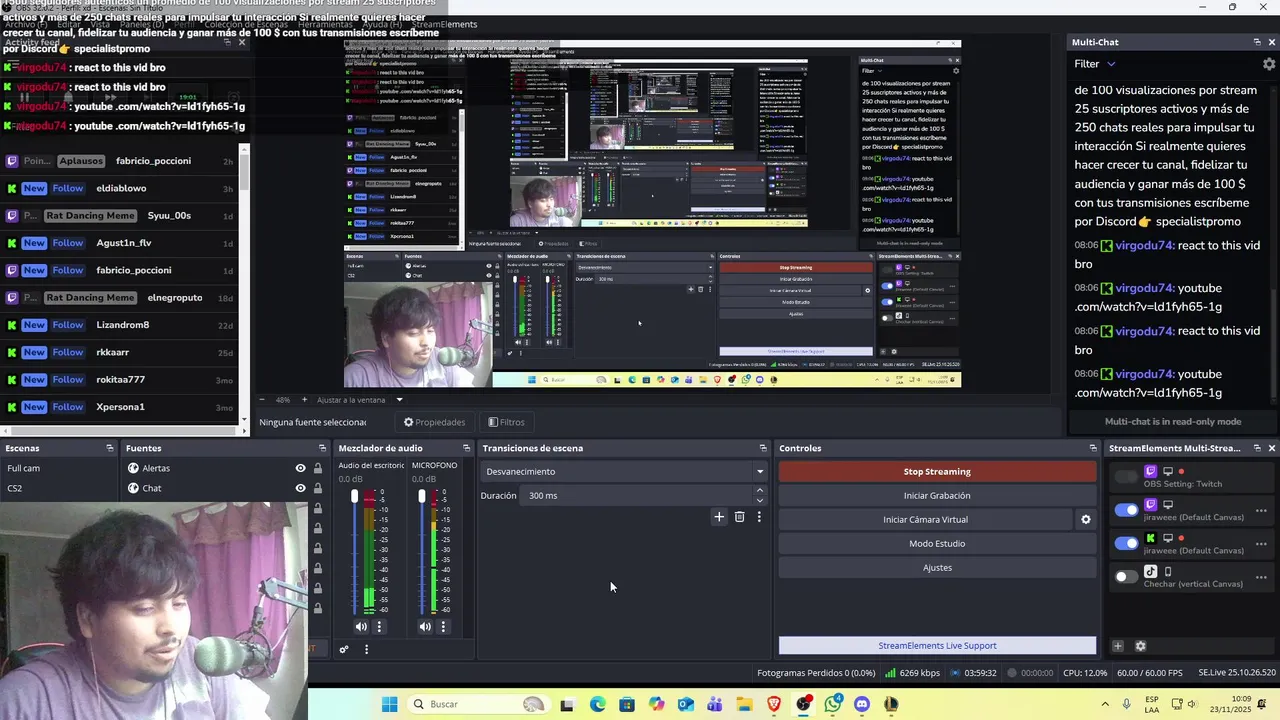Open the Ayuda (H) menu
The height and width of the screenshot is (720, 1280).
pyautogui.click(x=382, y=24)
